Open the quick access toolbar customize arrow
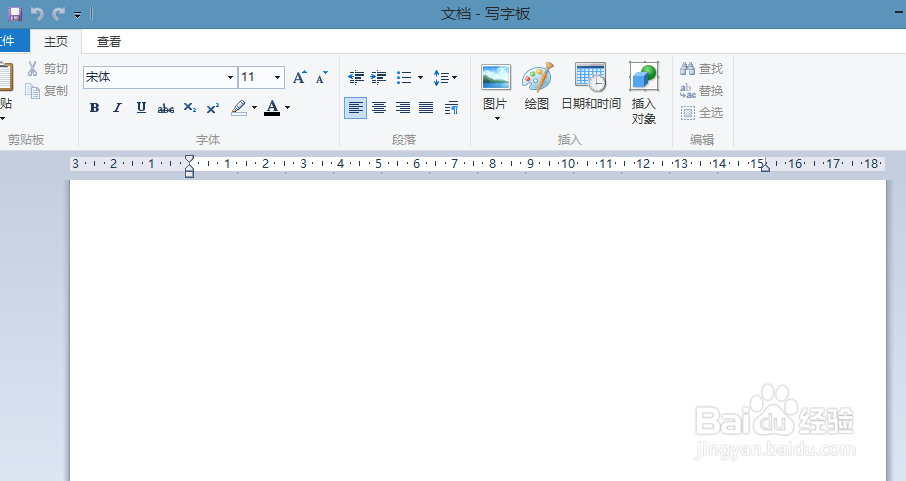This screenshot has width=906, height=481. click(77, 14)
